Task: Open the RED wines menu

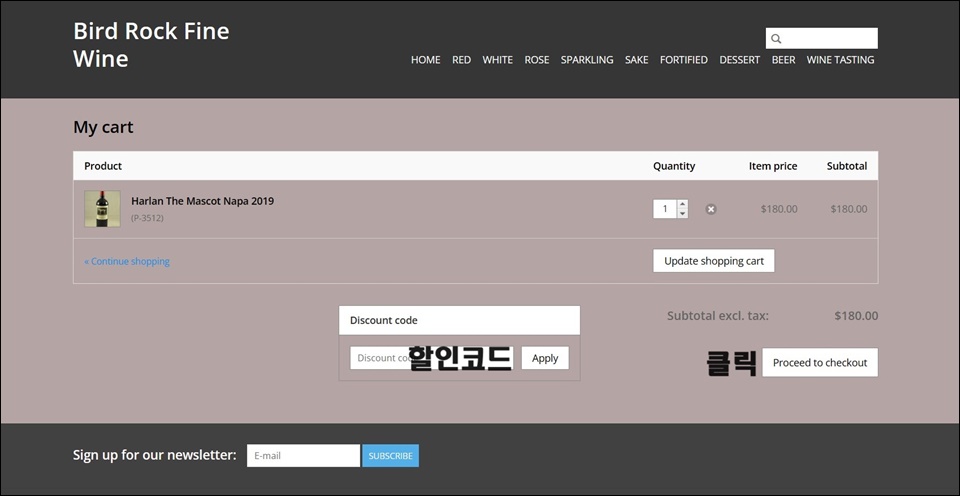Action: 462,60
